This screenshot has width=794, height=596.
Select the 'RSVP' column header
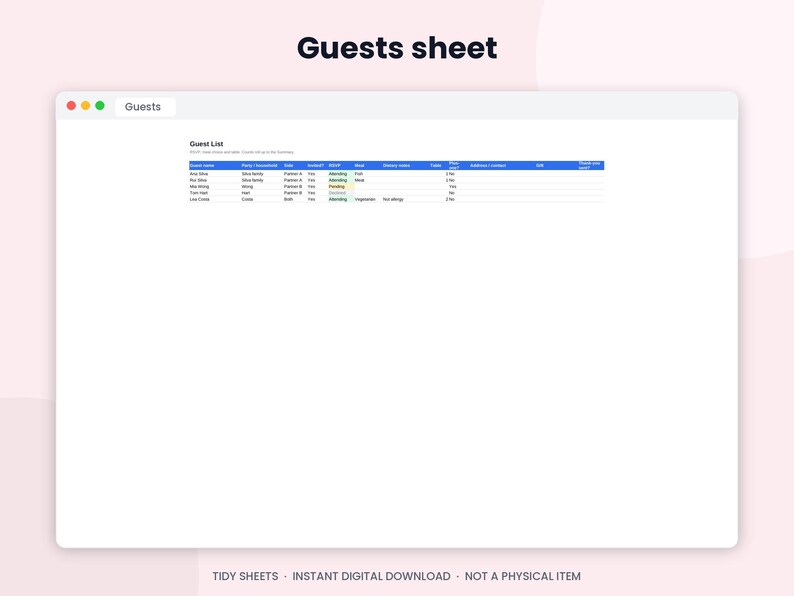point(335,166)
